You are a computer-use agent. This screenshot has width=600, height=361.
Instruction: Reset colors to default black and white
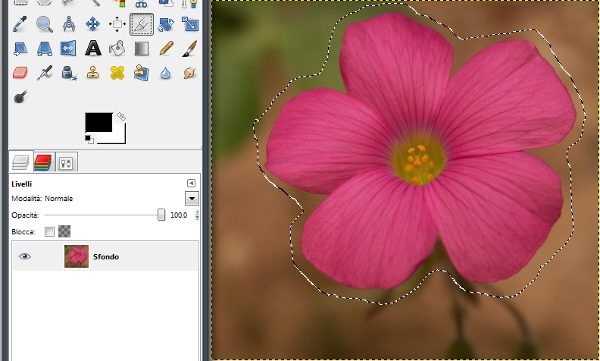[89, 139]
